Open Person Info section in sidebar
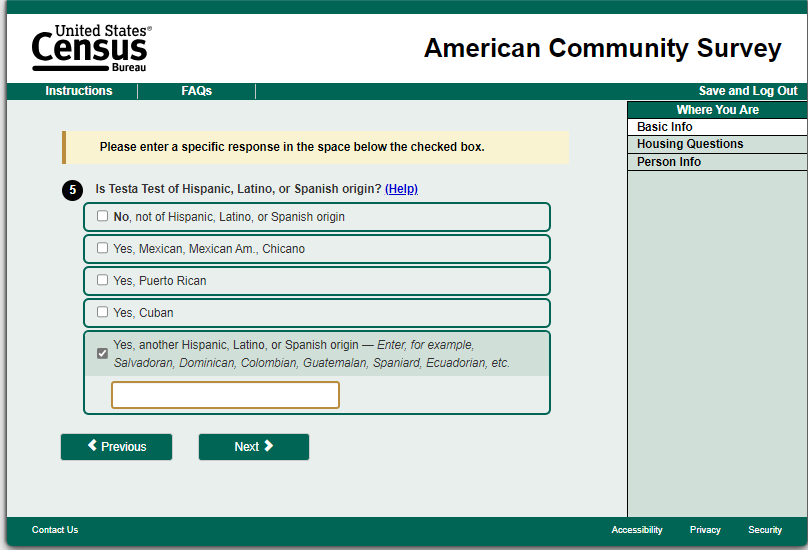Viewport: 808px width, 550px height. [669, 162]
